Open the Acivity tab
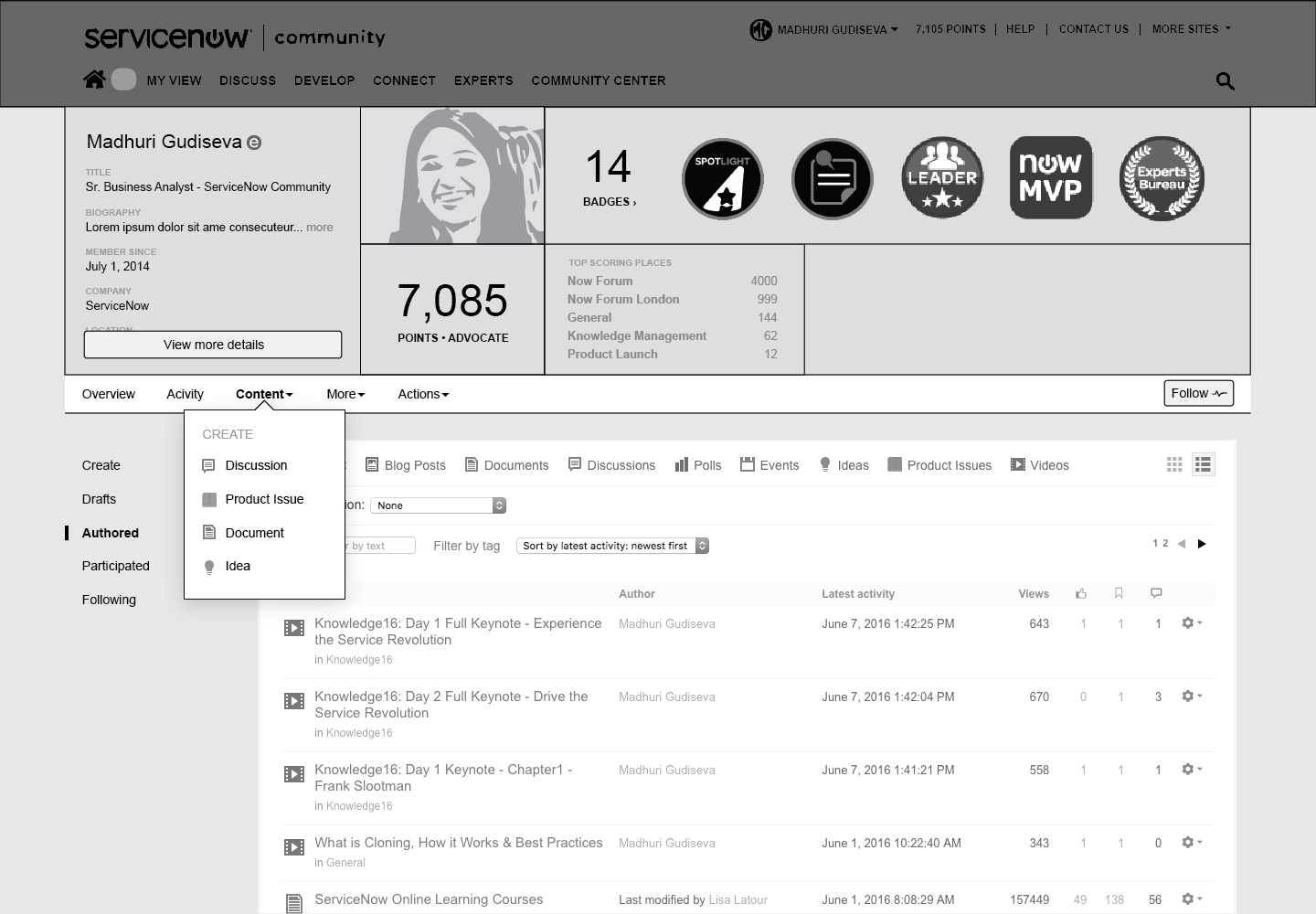Viewport: 1316px width, 914px height. [185, 394]
